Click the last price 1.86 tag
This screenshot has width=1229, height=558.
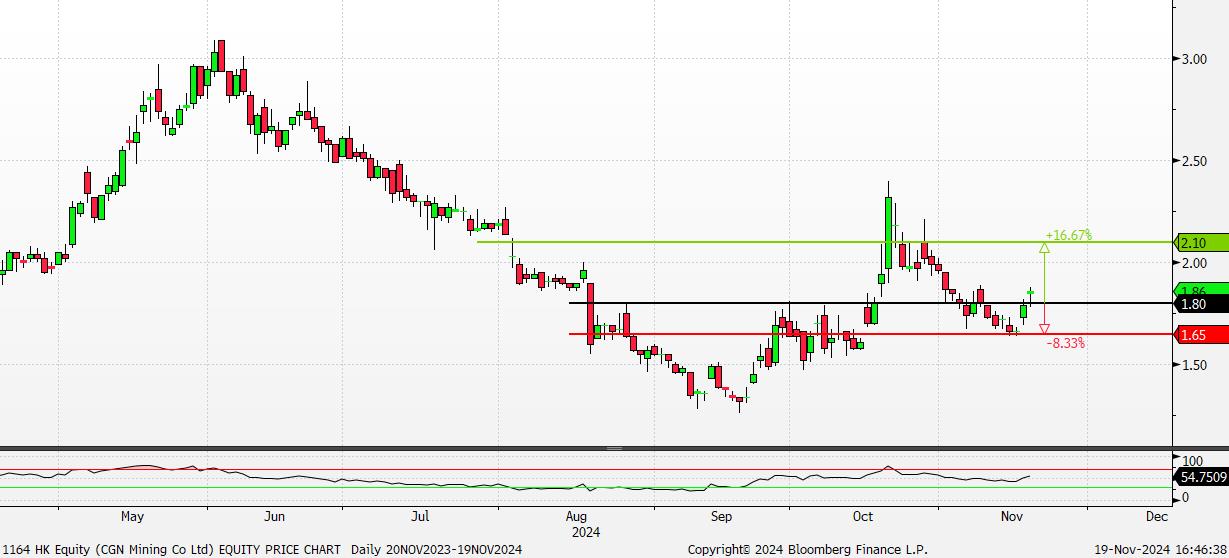[1194, 289]
